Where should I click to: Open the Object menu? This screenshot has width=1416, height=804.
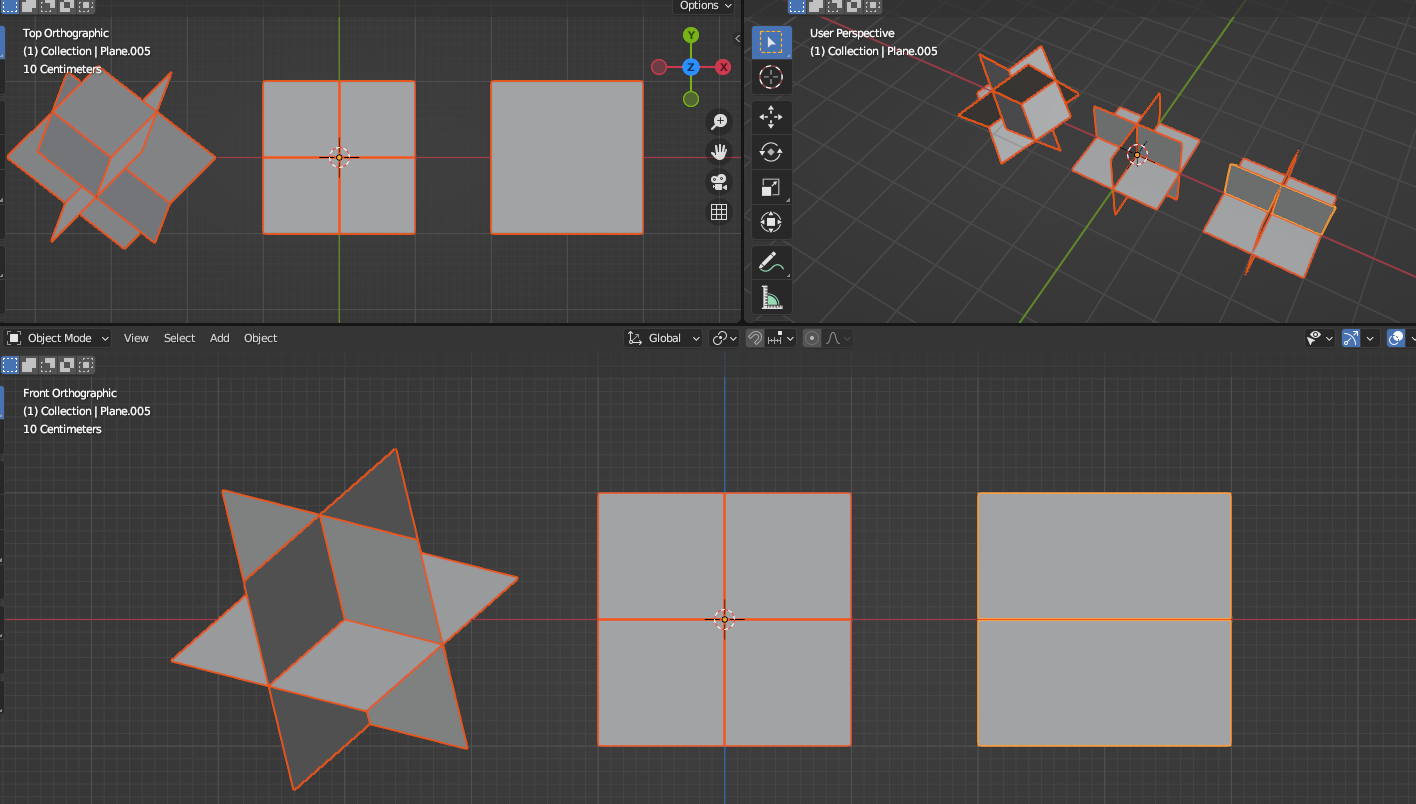260,338
